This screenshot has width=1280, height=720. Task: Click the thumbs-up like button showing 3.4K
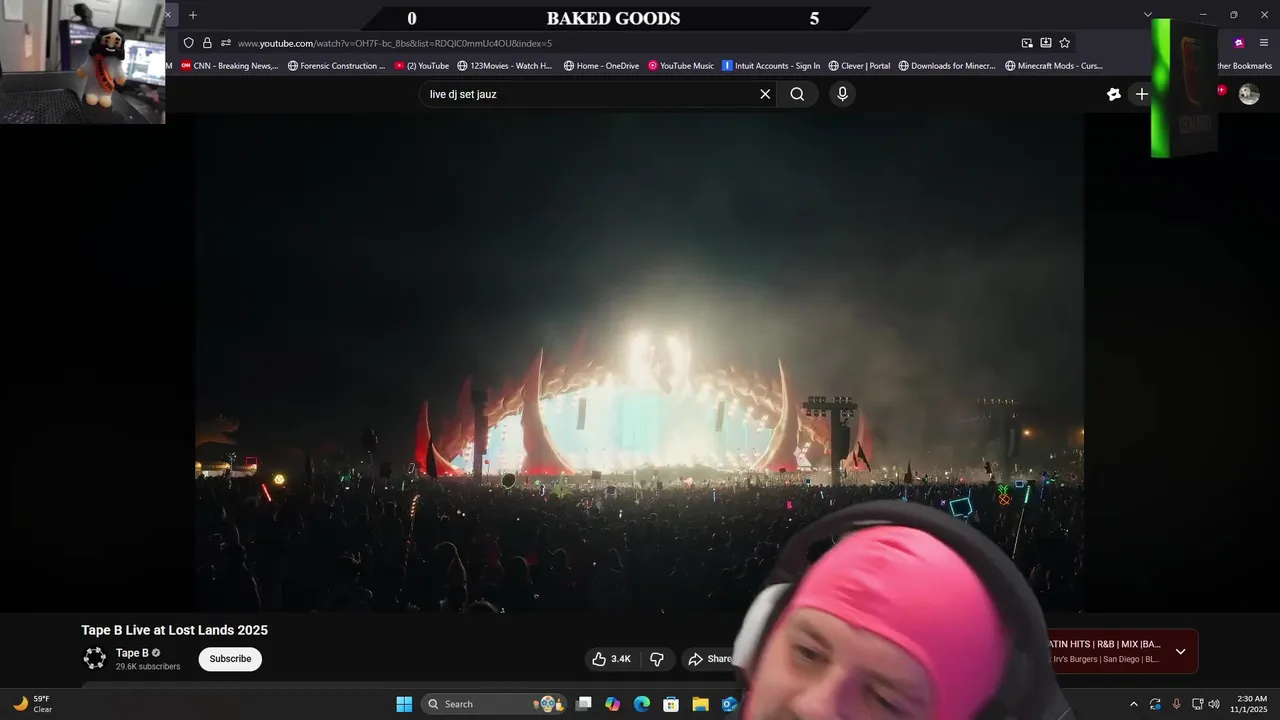click(x=611, y=659)
